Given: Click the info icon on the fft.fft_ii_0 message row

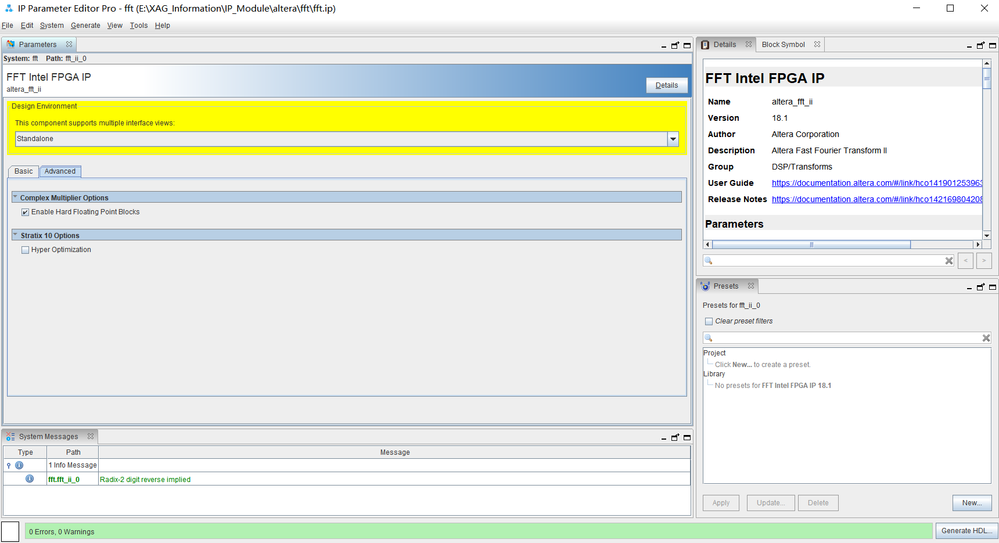Looking at the screenshot, I should pos(29,479).
